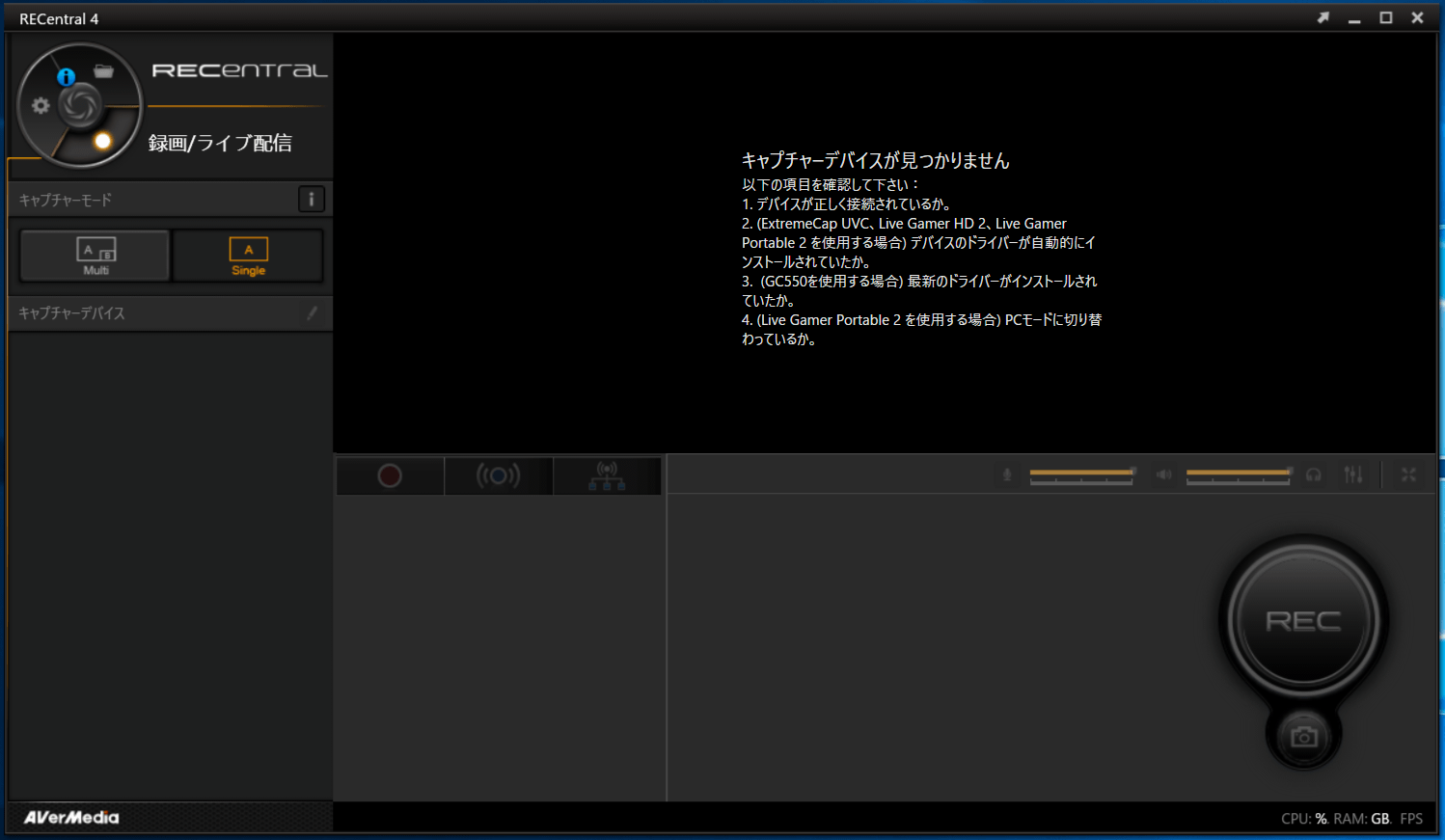Click 録画/ライブ配信 mode title
The height and width of the screenshot is (840, 1445).
(x=220, y=143)
